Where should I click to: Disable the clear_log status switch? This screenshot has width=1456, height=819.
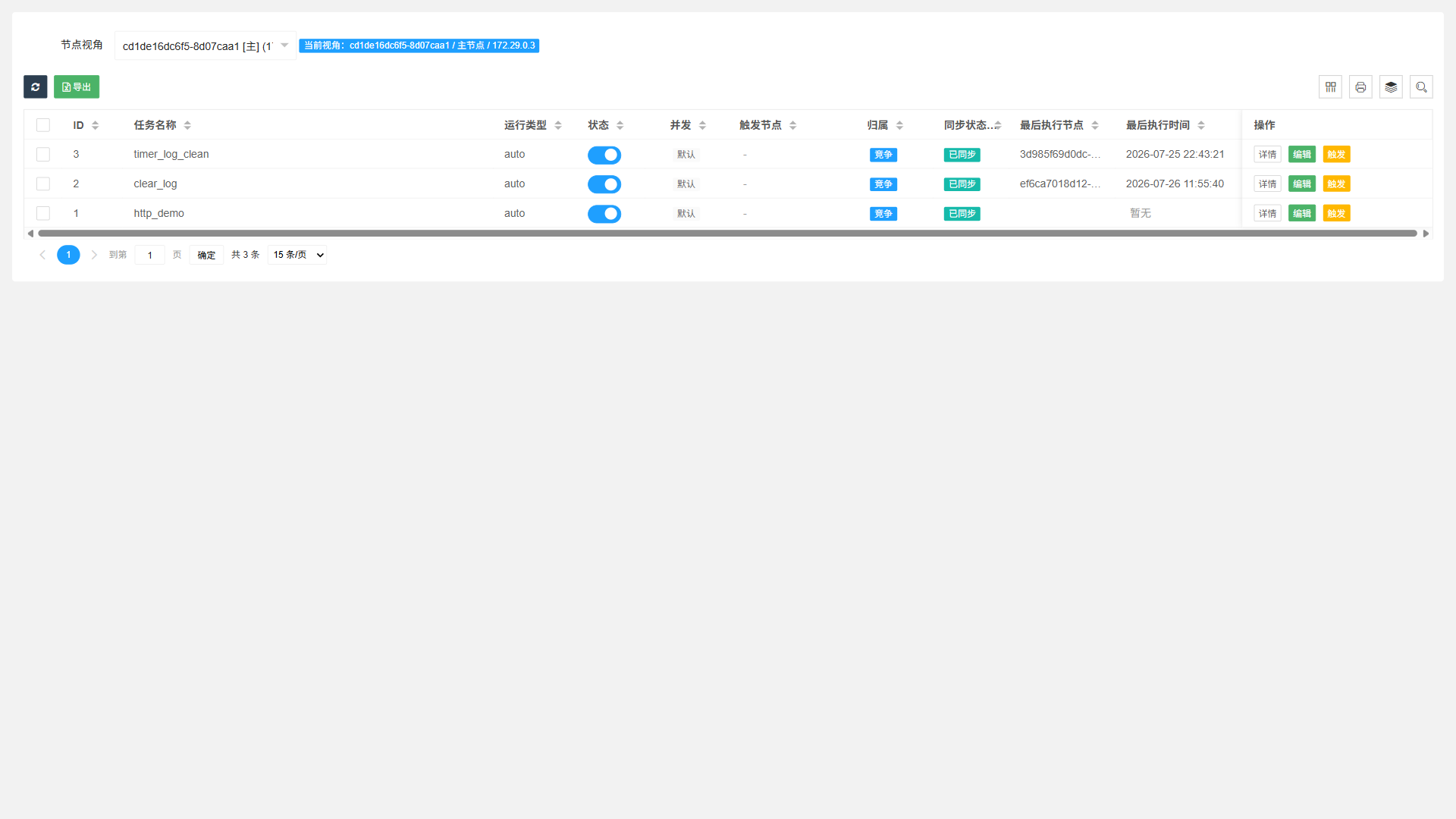coord(604,184)
